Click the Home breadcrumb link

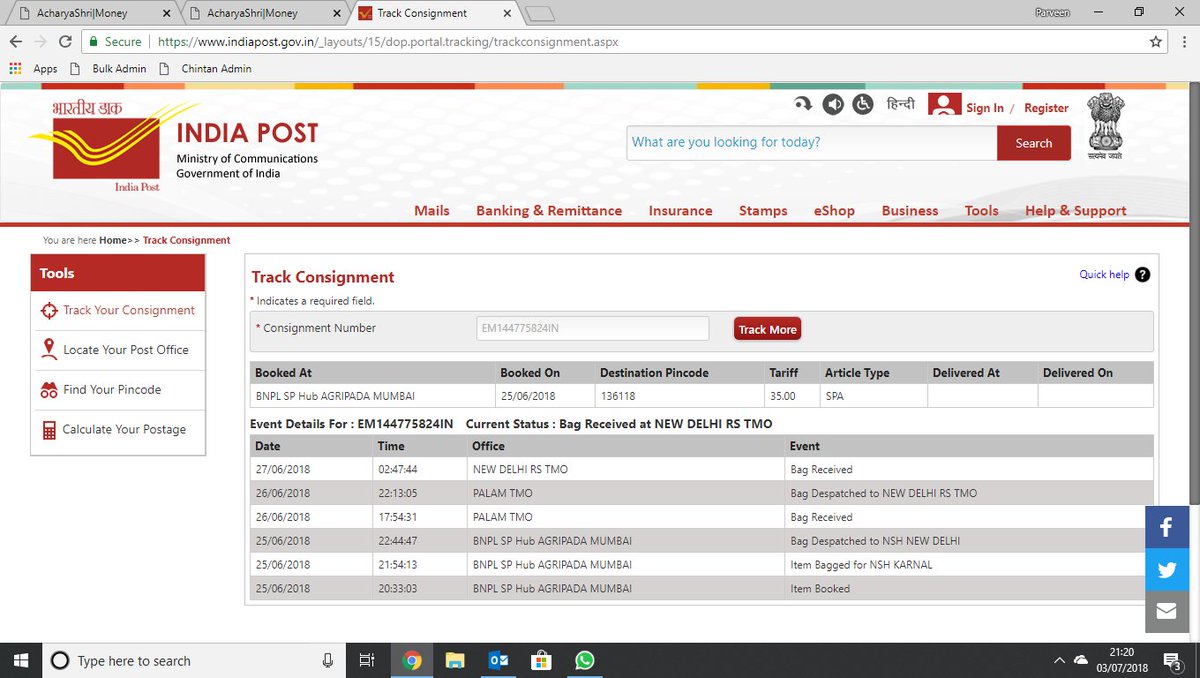coord(112,240)
